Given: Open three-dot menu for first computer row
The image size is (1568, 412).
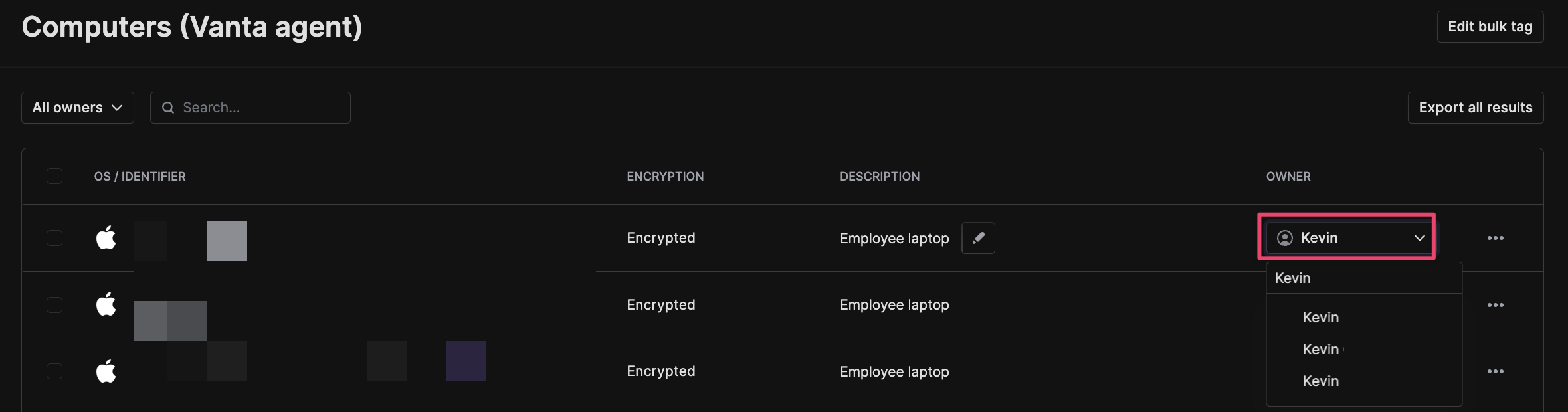Looking at the screenshot, I should point(1495,238).
